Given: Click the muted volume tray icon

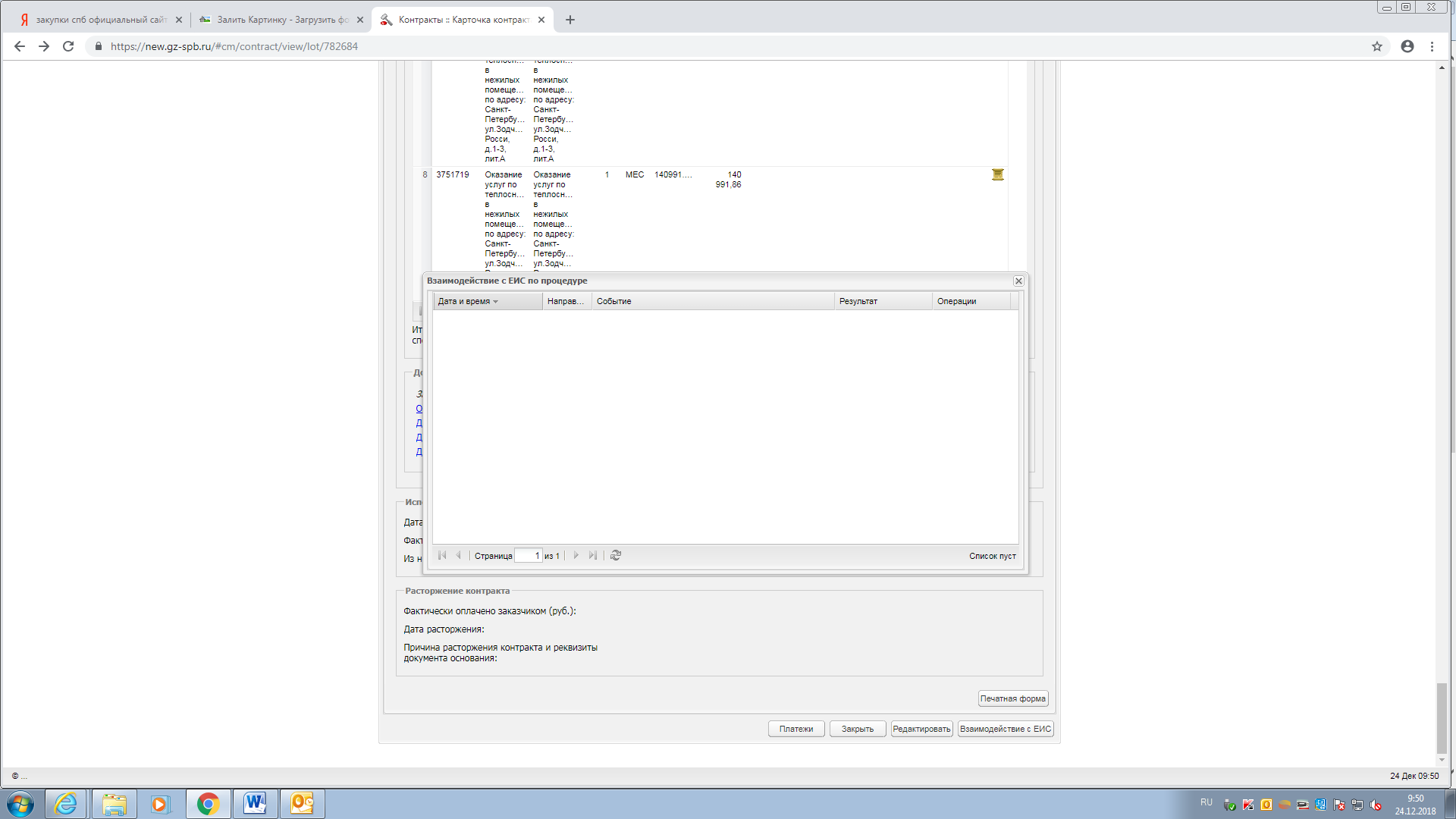Looking at the screenshot, I should tap(1376, 805).
